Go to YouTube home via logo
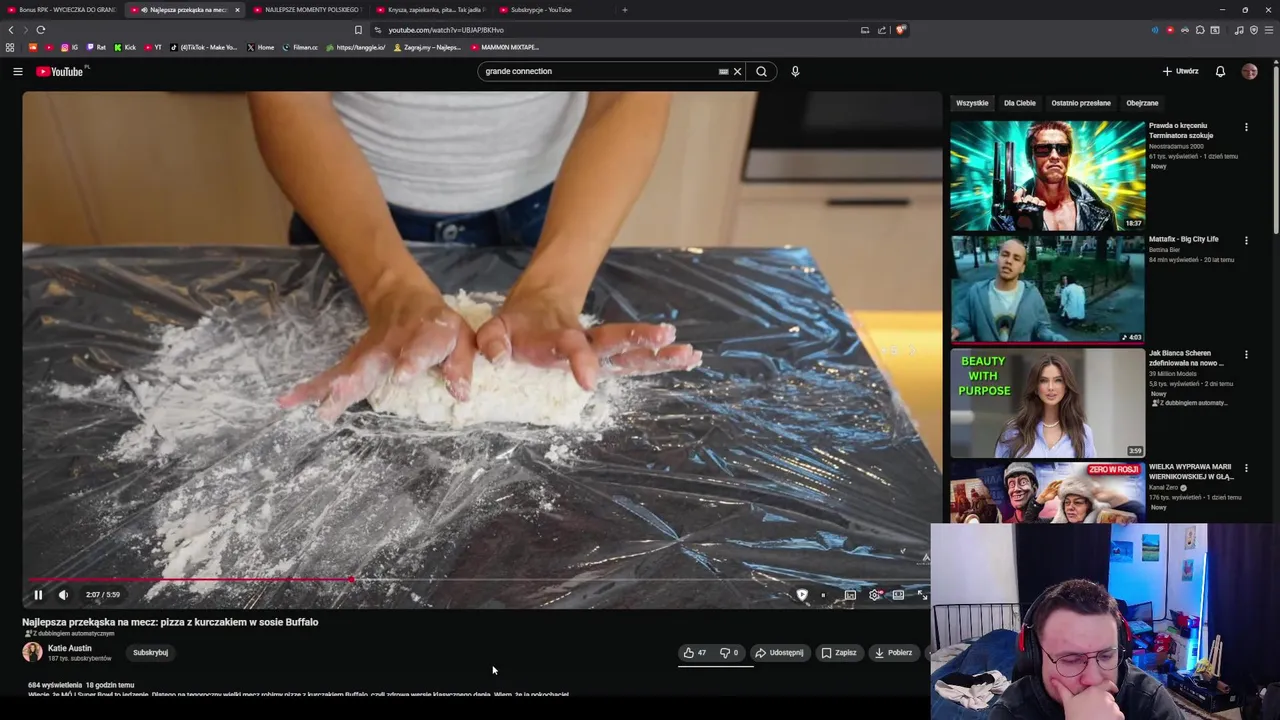 coord(60,71)
